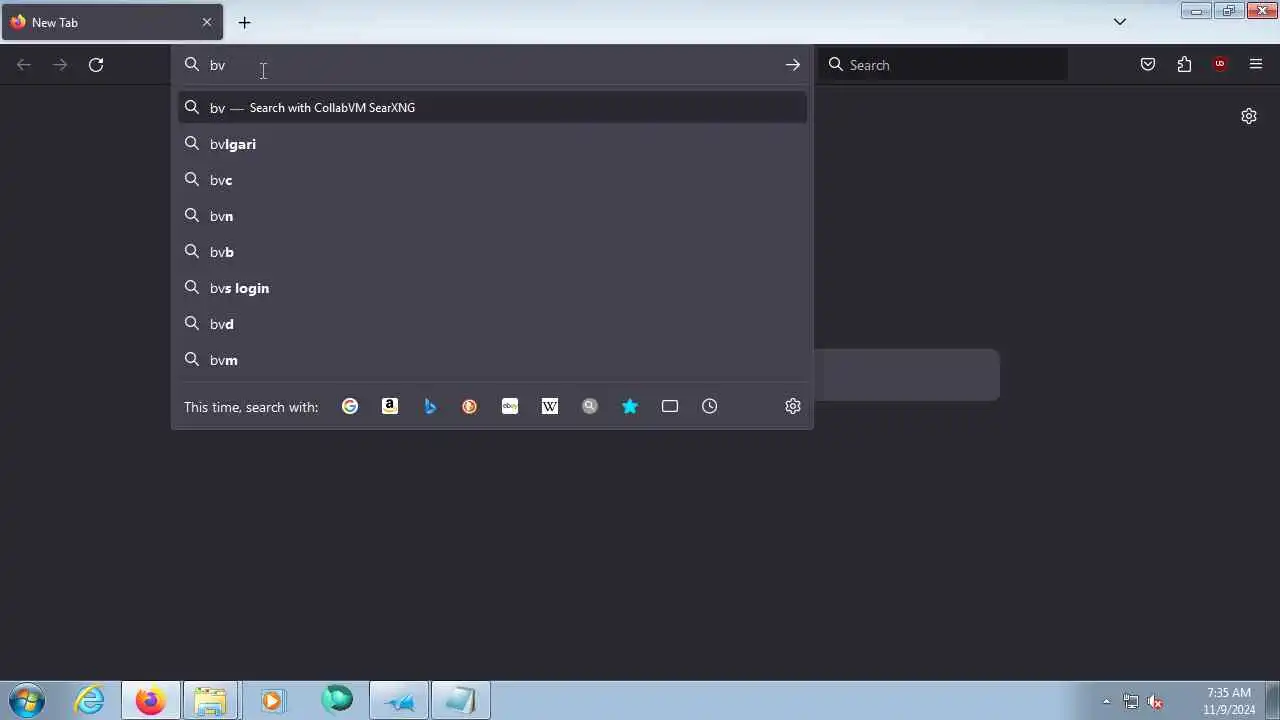Focus the toolbar Search box
This screenshot has height=720, width=1280.
click(x=943, y=65)
